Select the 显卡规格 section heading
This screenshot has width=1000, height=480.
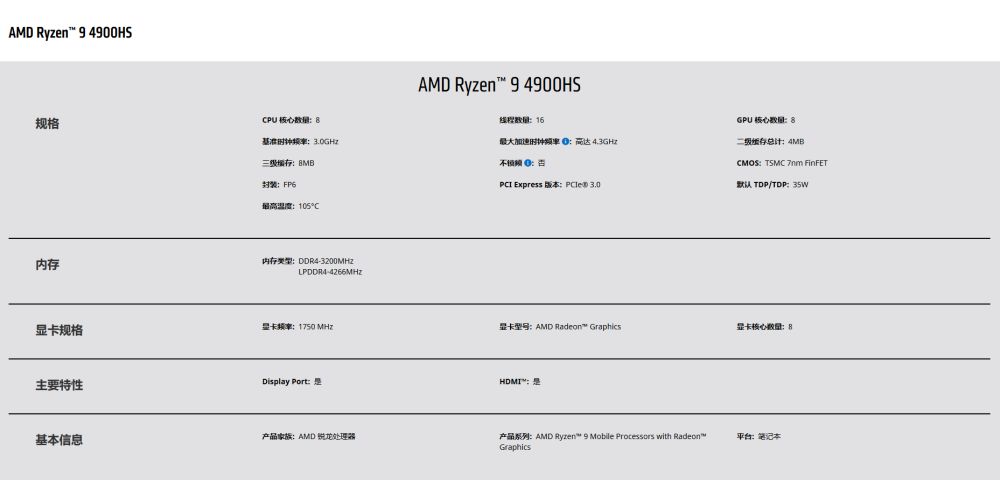click(x=59, y=330)
